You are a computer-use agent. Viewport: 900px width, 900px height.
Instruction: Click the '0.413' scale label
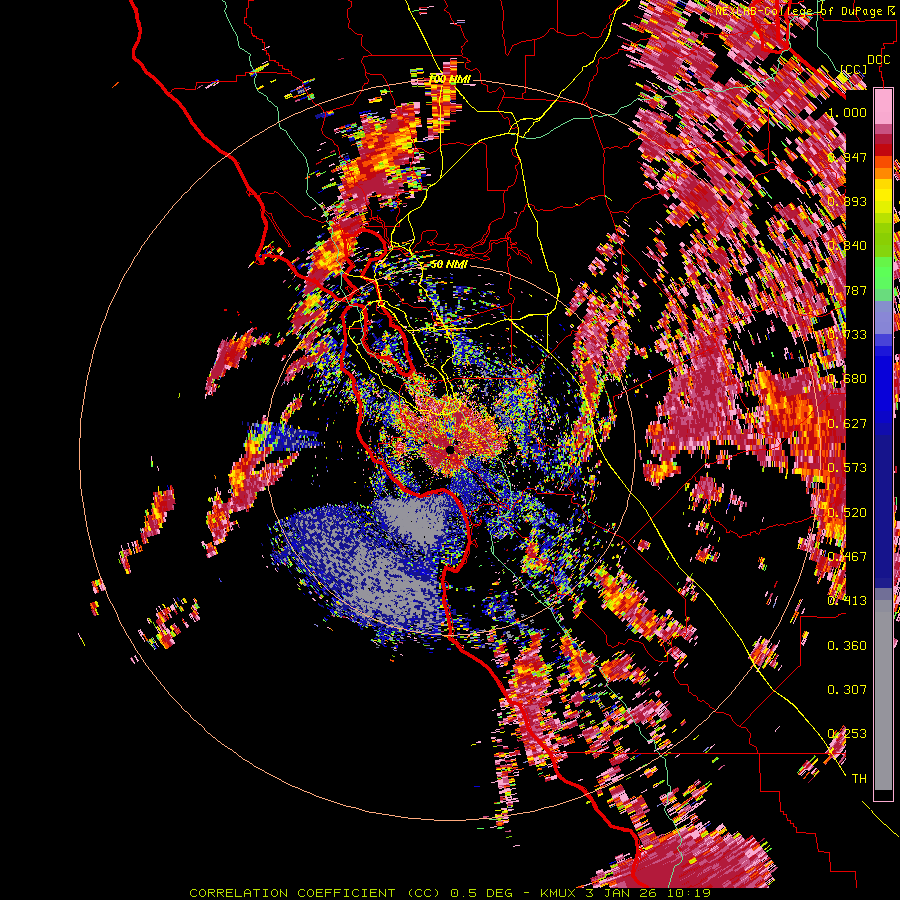pos(847,600)
